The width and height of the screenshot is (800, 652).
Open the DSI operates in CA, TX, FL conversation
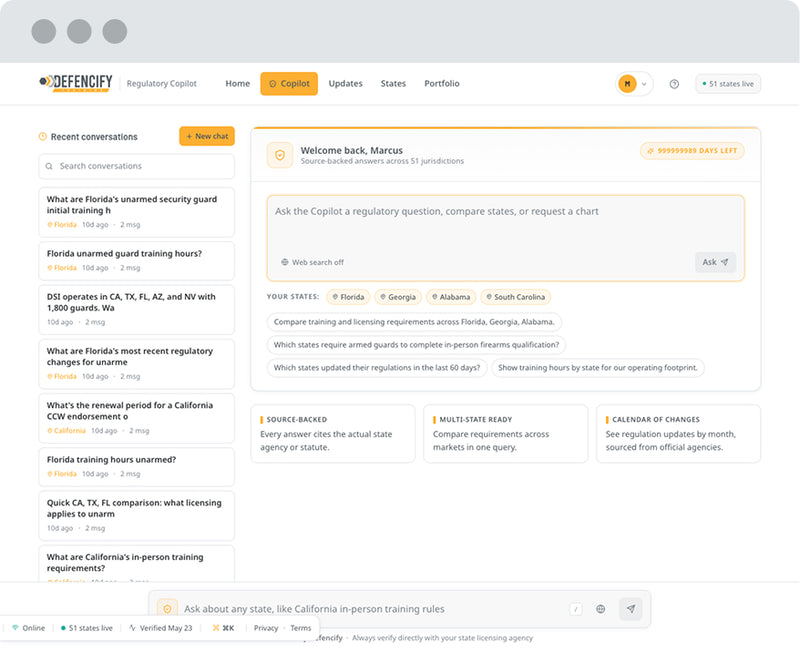[x=137, y=309]
